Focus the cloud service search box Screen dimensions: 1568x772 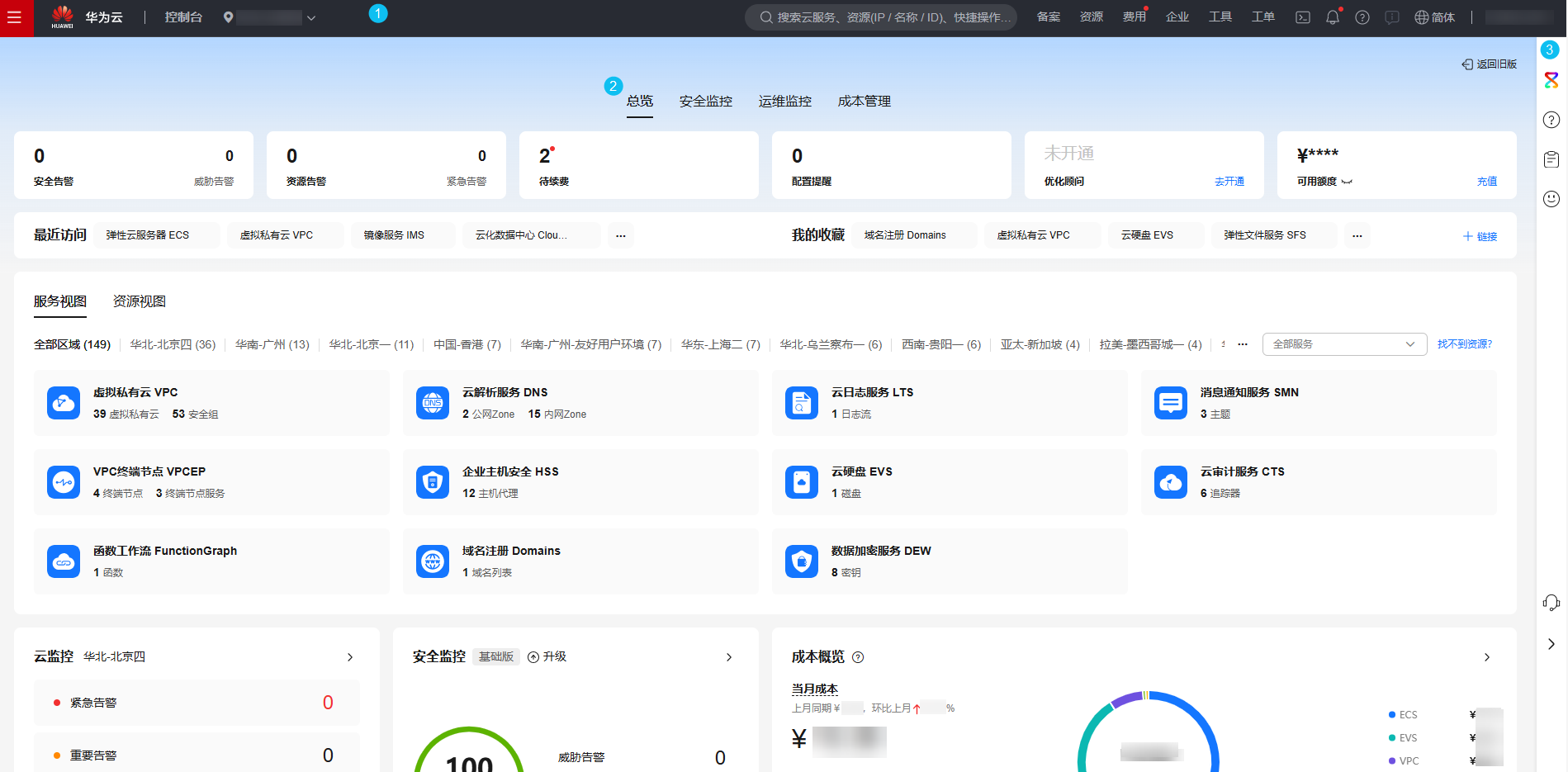click(881, 17)
